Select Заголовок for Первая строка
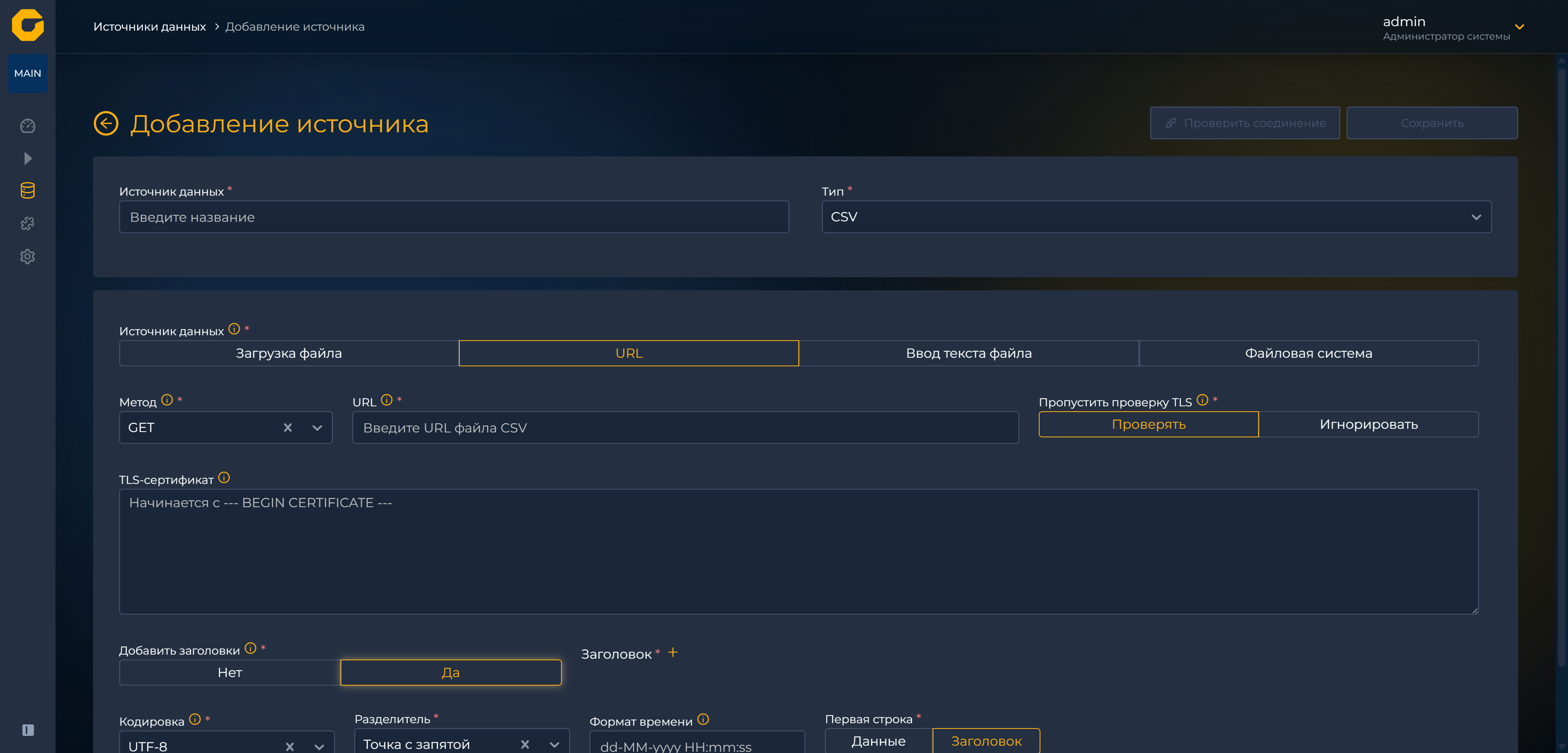This screenshot has width=1568, height=753. pos(986,741)
